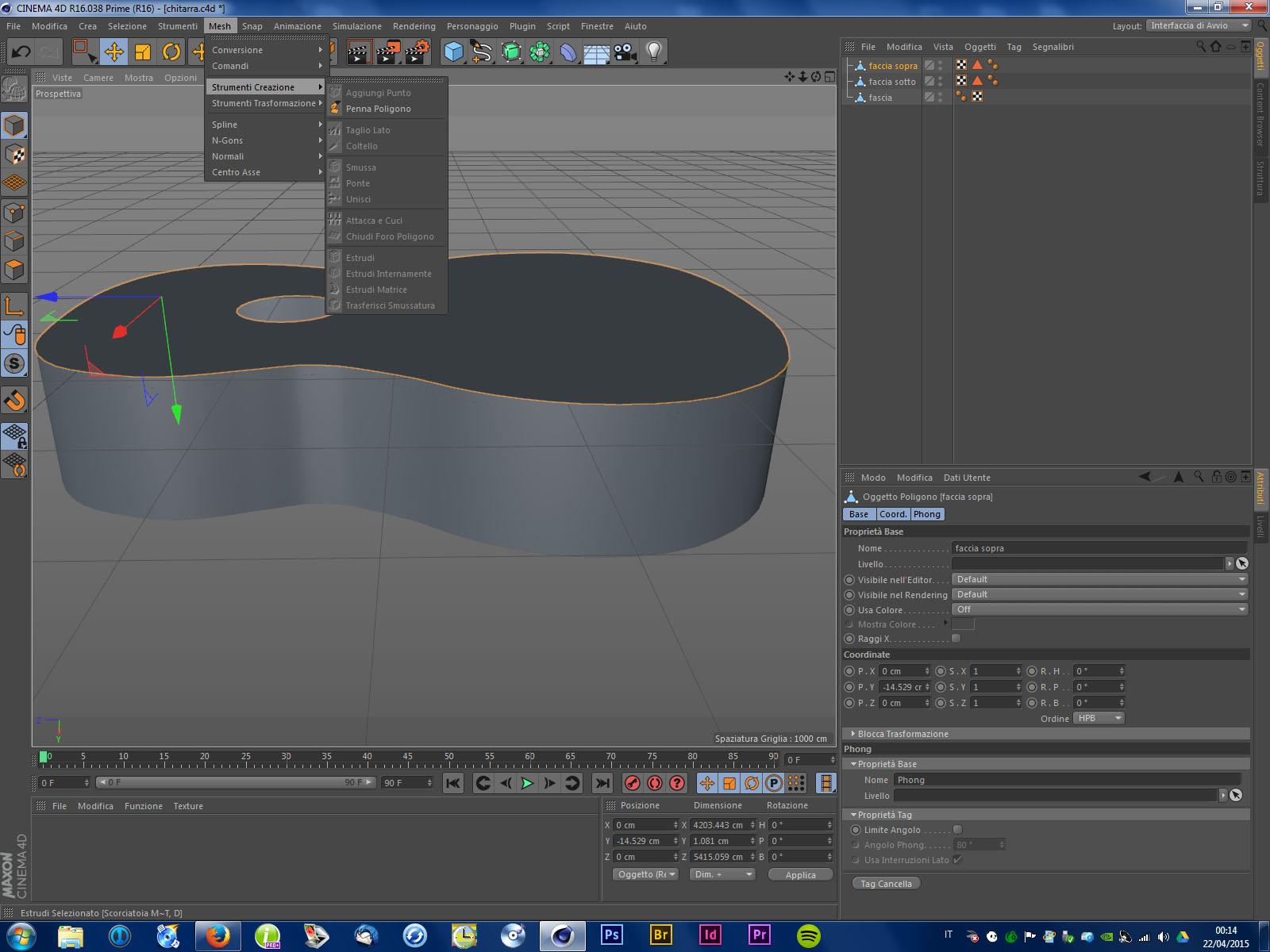Open Photoshop from the taskbar
This screenshot has width=1270, height=952.
(x=611, y=935)
